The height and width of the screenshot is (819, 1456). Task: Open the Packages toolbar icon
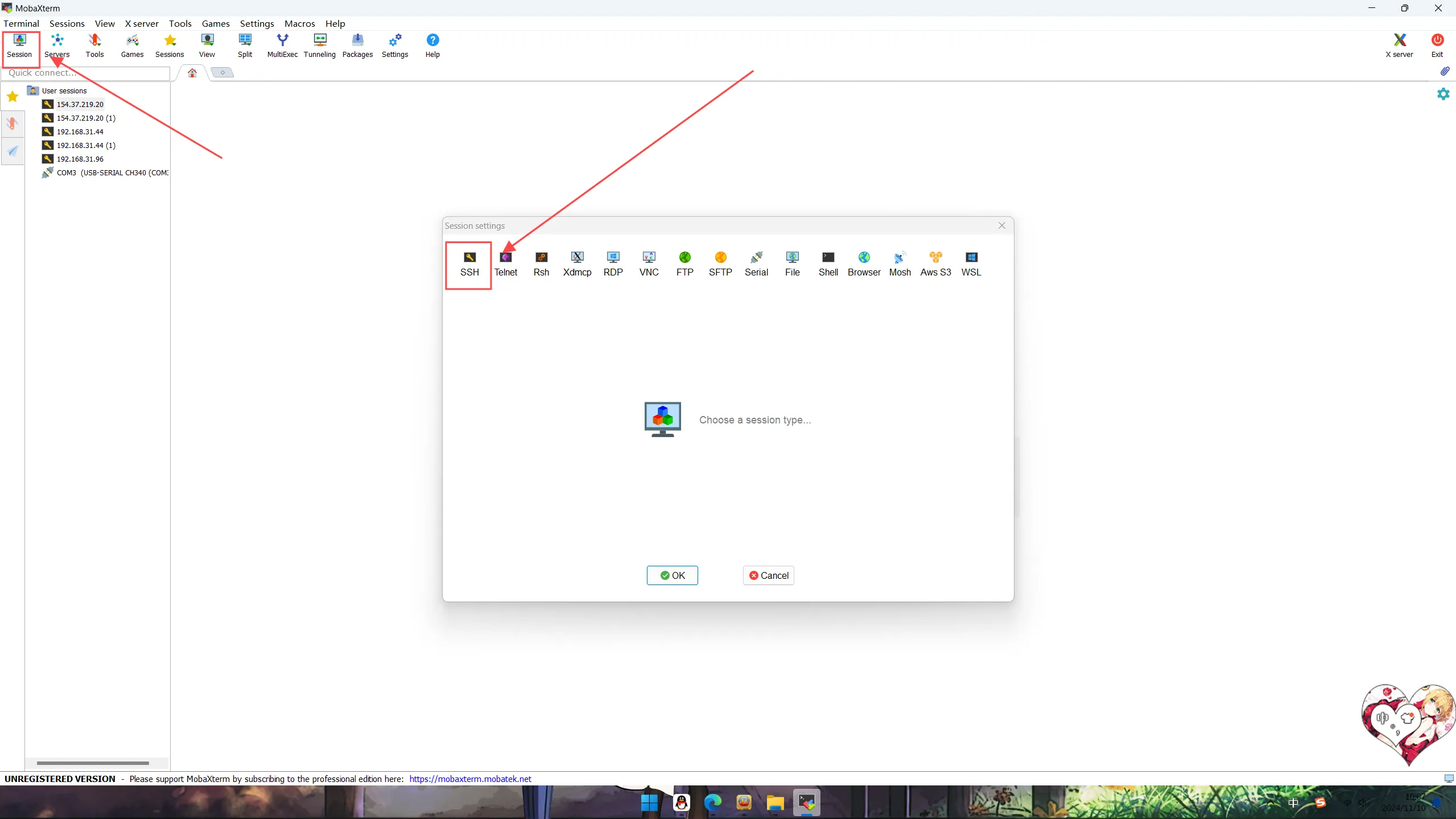coord(357,46)
